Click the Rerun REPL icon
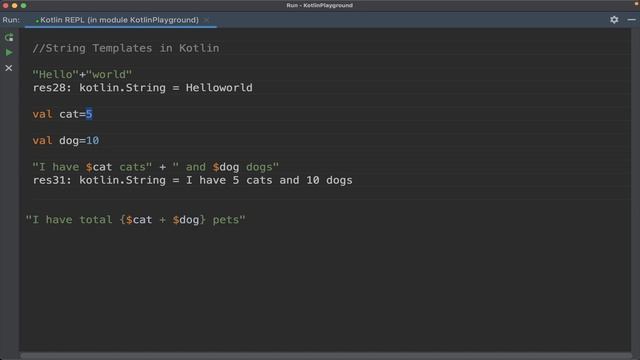 pyautogui.click(x=9, y=38)
